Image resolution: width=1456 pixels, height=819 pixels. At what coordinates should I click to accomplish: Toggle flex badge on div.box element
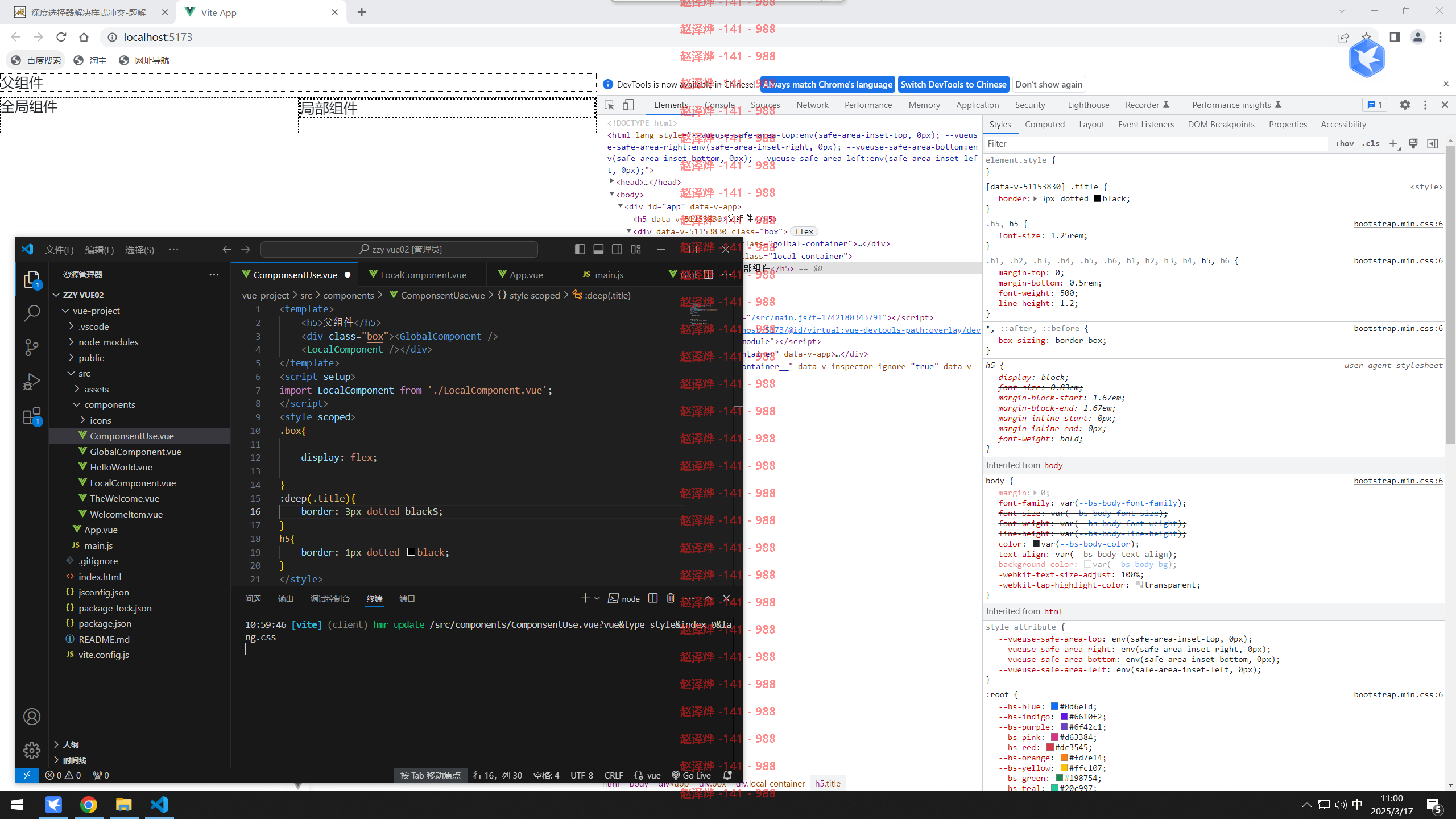[x=804, y=231]
